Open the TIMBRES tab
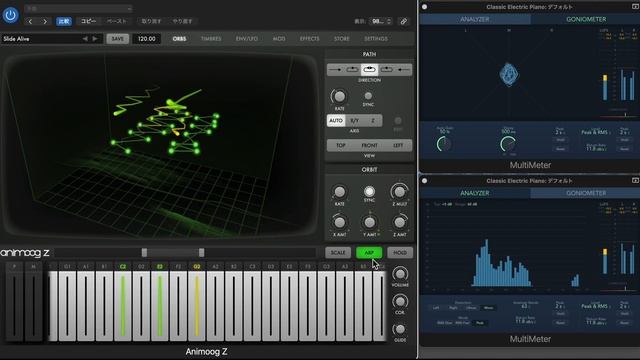640x360 pixels. click(211, 39)
